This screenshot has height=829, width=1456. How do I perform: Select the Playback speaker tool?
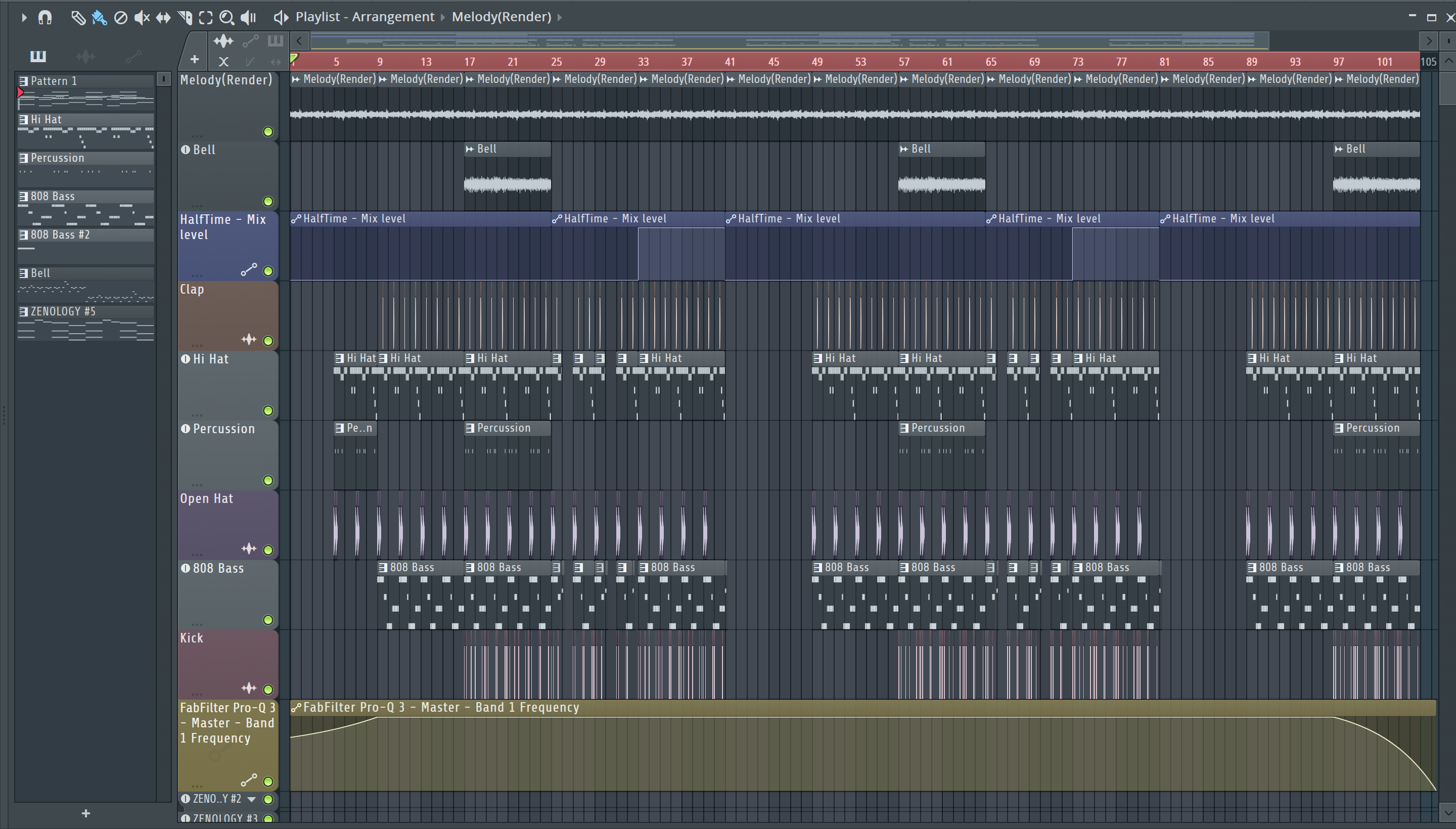tap(248, 18)
